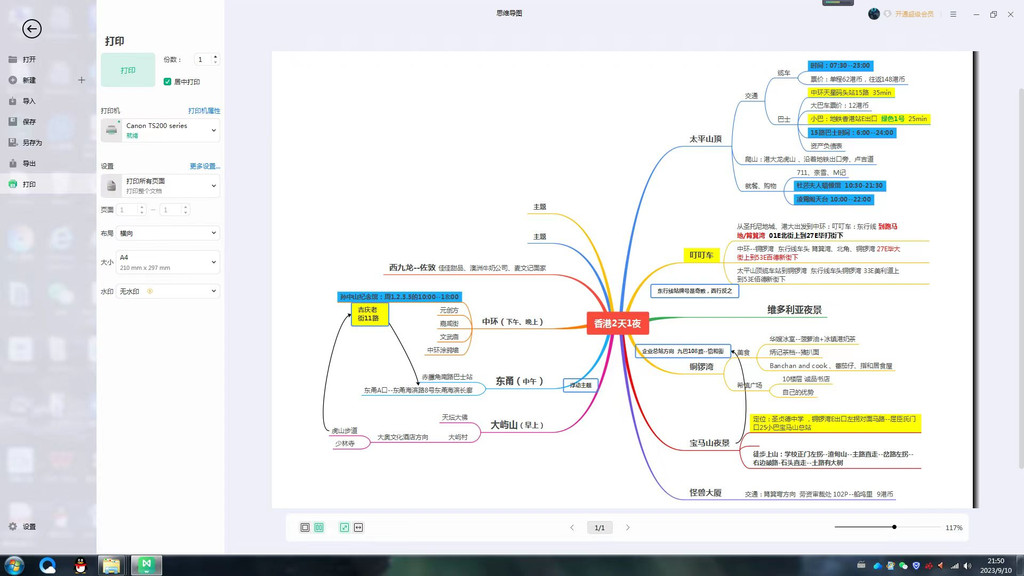
Task: Open the 布局 横向 orientation dropdown
Action: [x=213, y=233]
